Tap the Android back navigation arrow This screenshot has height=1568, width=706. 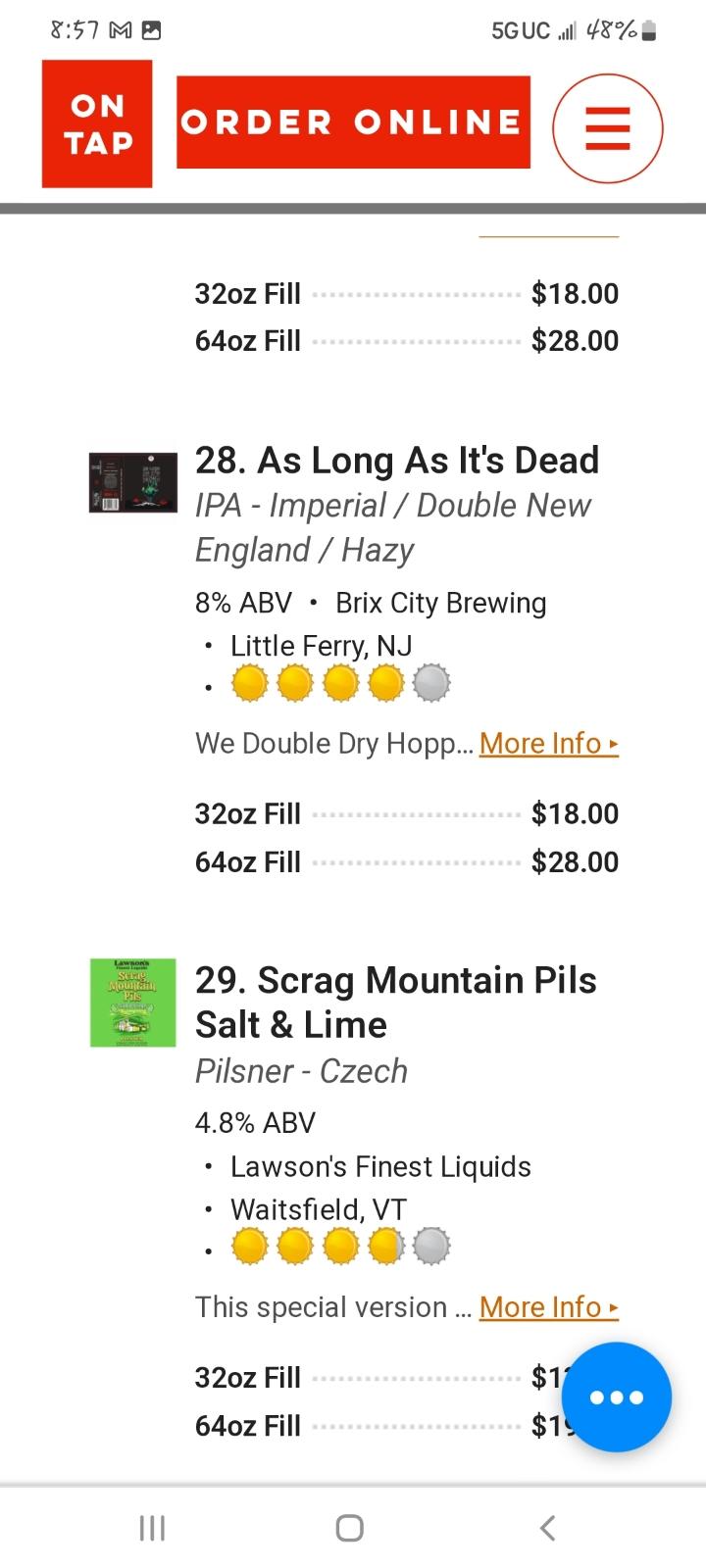pos(548,1527)
